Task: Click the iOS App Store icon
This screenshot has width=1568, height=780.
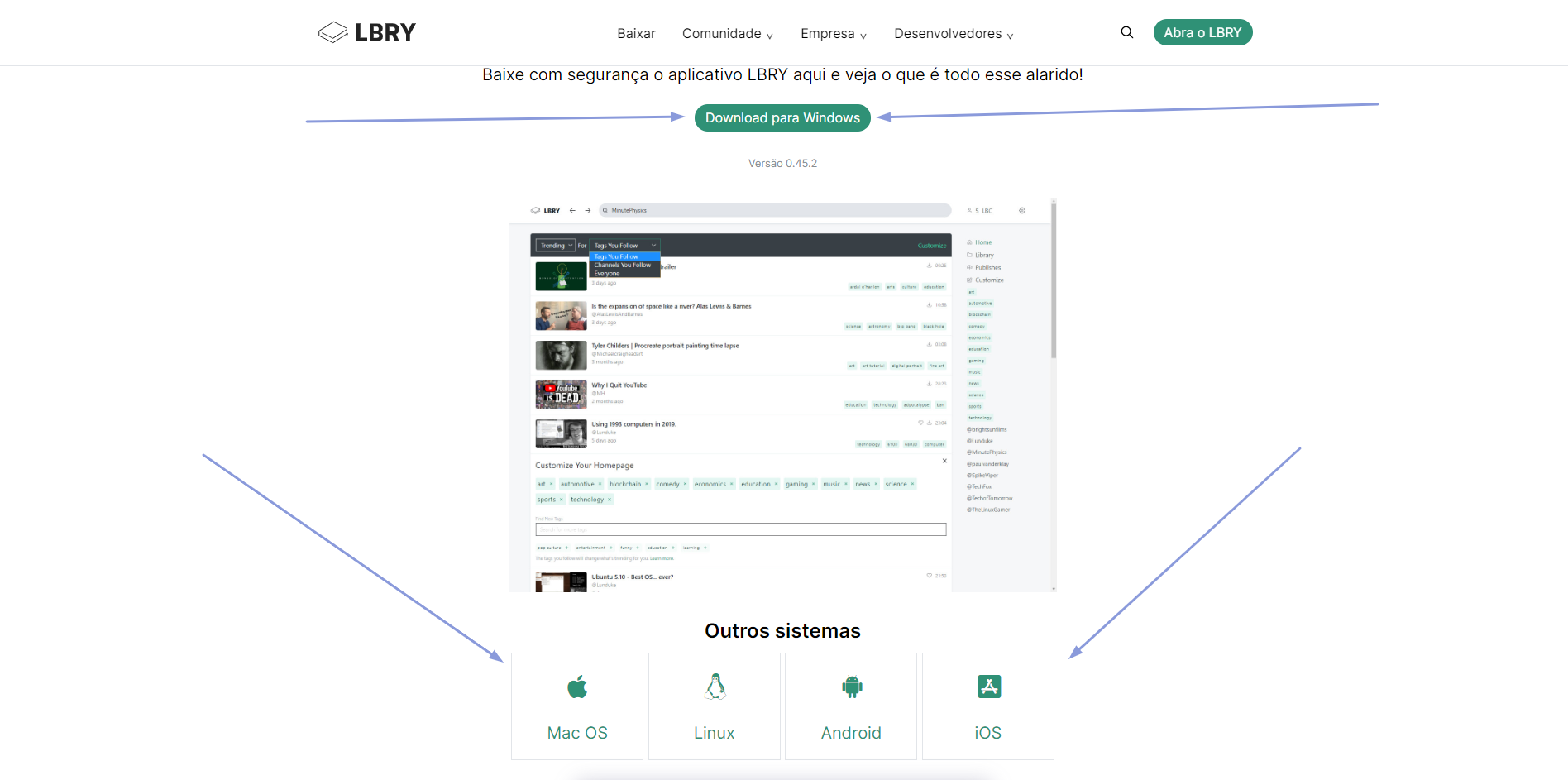Action: [989, 687]
